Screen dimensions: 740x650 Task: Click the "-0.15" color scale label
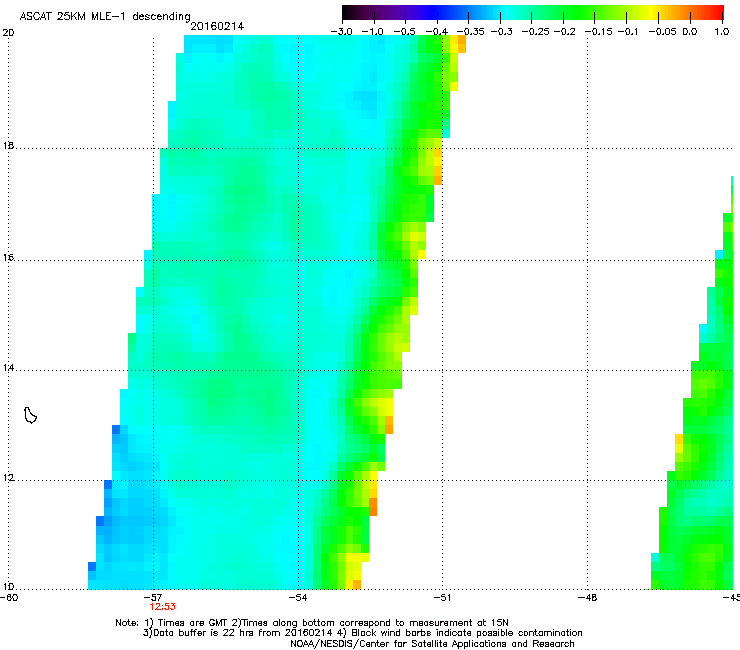click(x=598, y=32)
